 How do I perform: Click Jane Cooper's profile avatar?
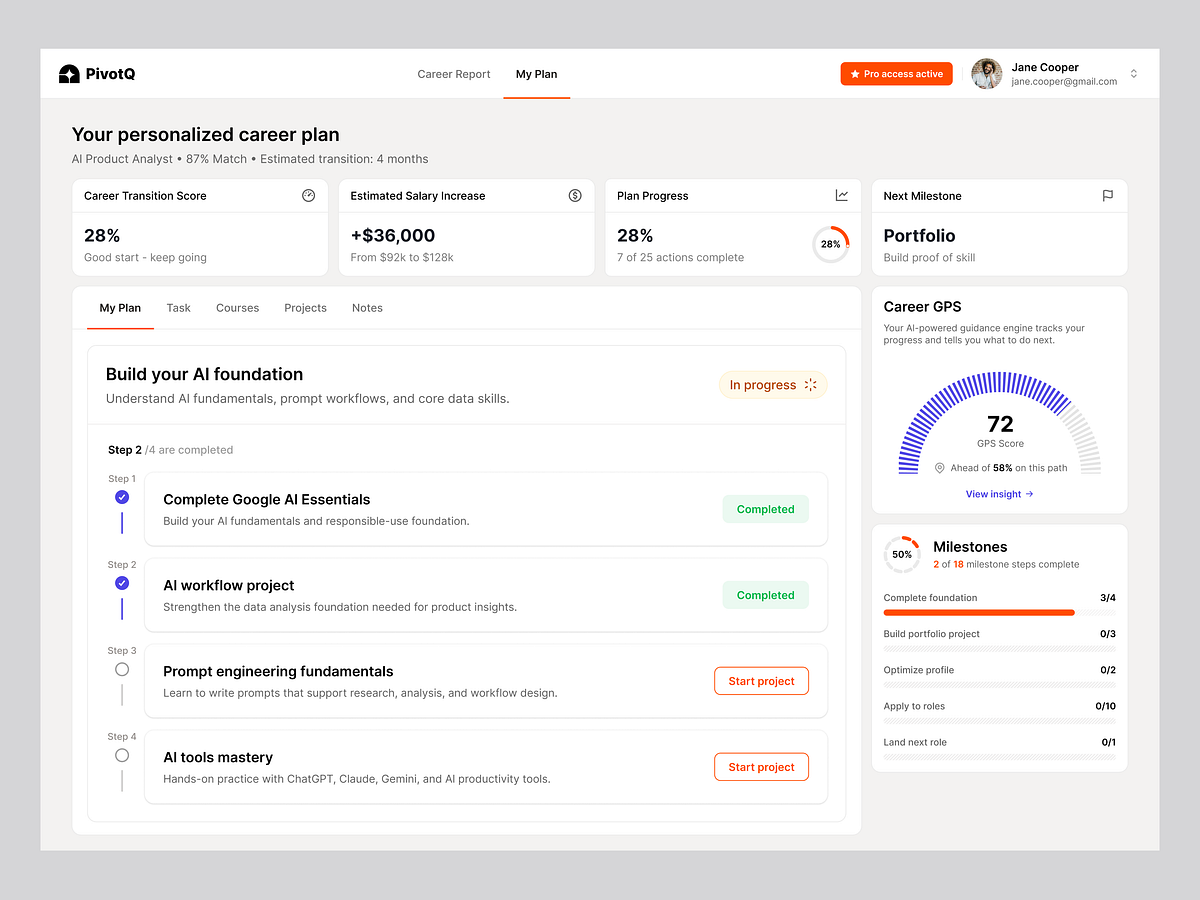pos(987,74)
